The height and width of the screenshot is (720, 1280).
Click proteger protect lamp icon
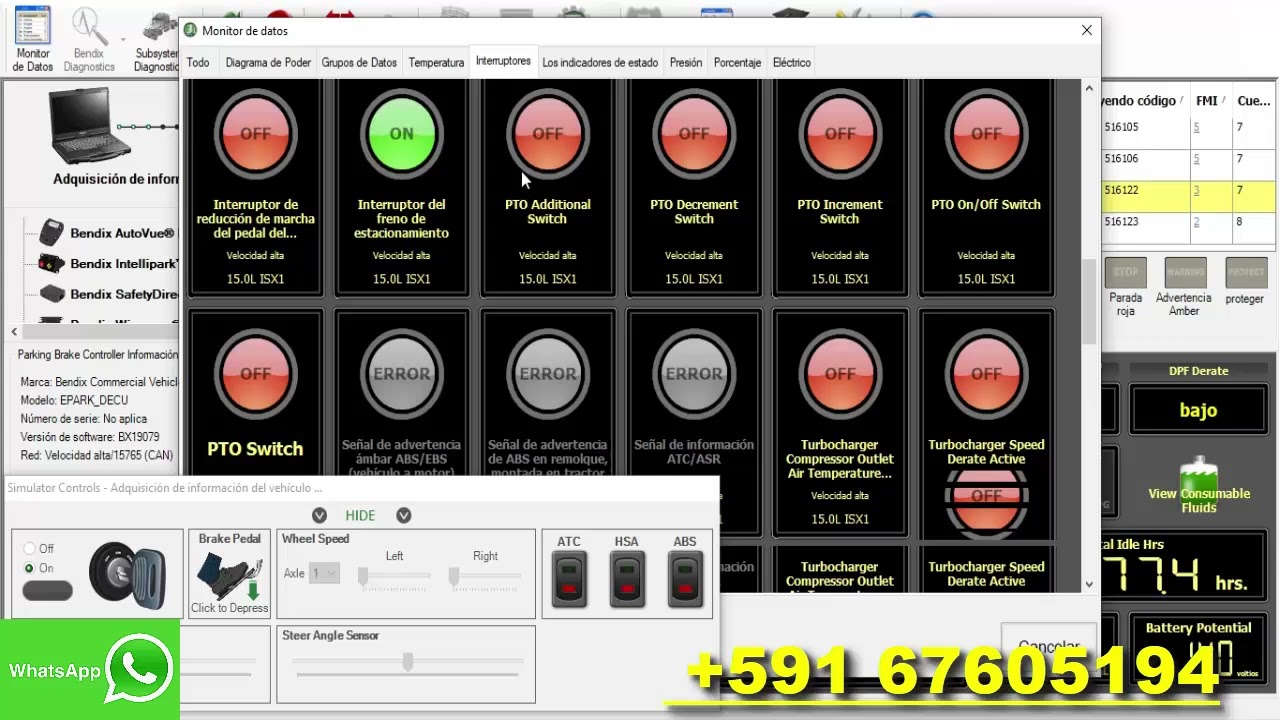(1245, 272)
